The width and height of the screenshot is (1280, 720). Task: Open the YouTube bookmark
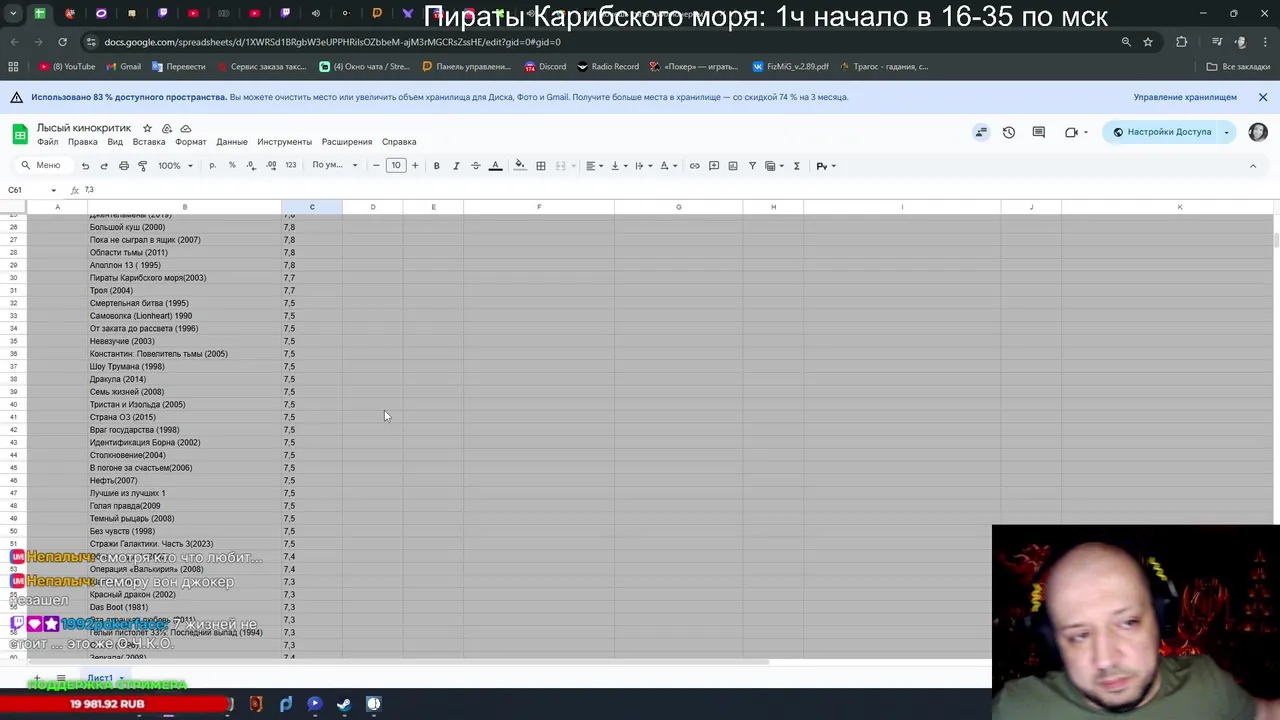[67, 67]
